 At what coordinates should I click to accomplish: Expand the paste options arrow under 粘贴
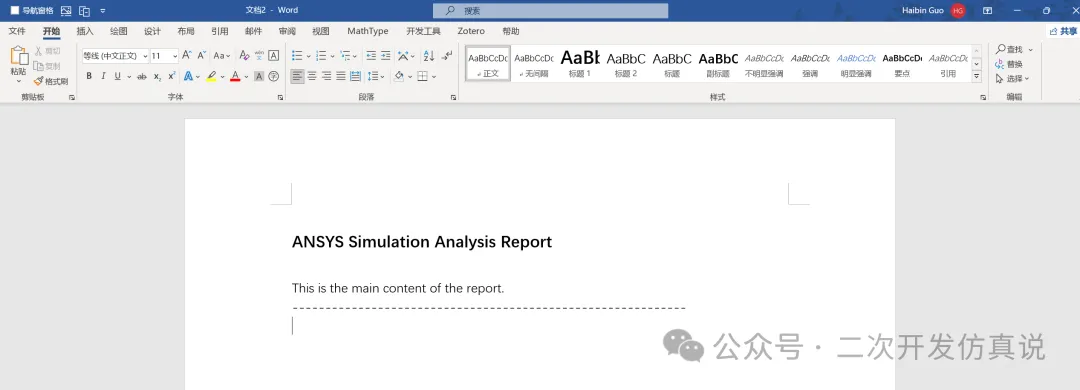(x=19, y=81)
